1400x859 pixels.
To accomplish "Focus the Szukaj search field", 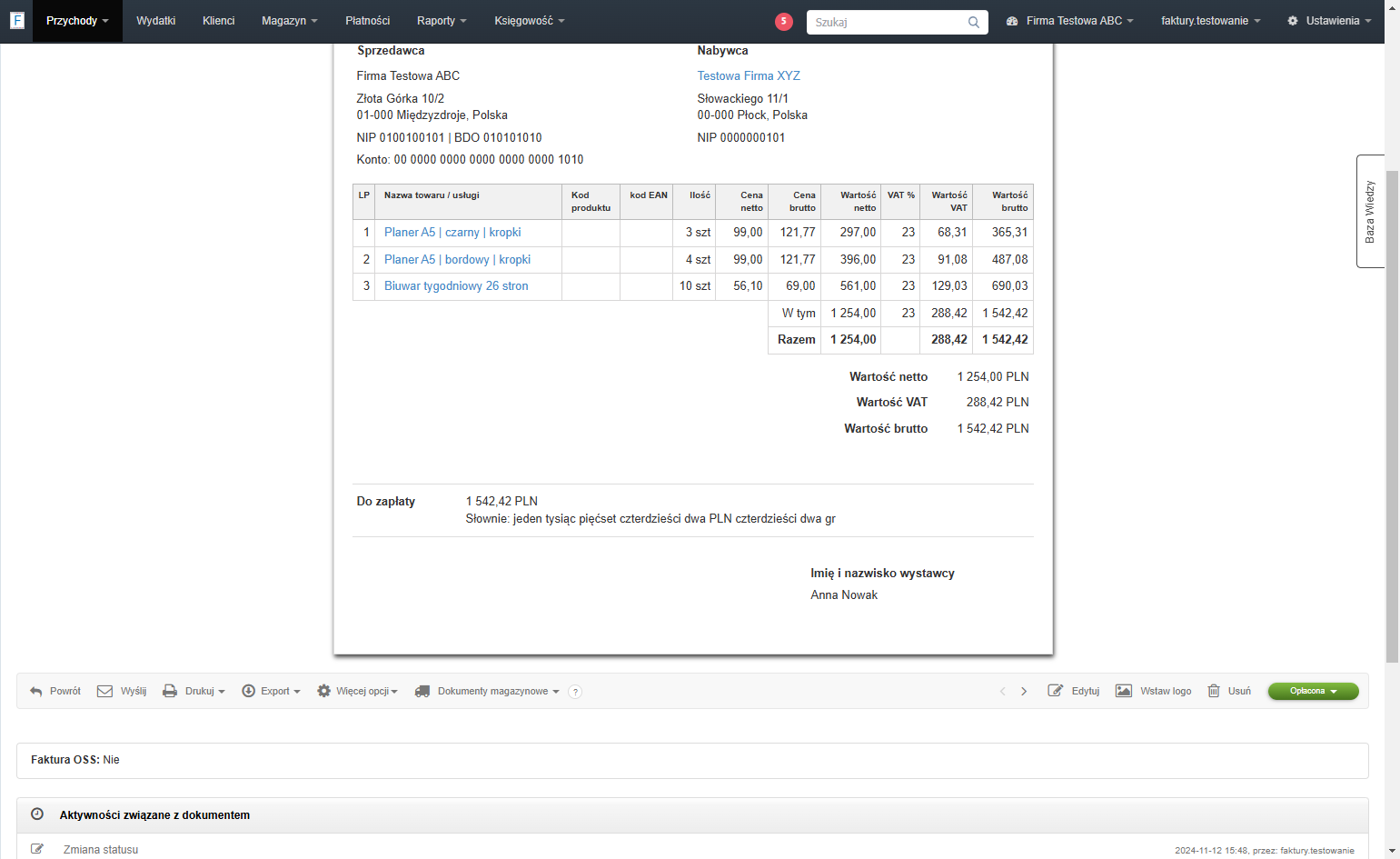I will (887, 23).
